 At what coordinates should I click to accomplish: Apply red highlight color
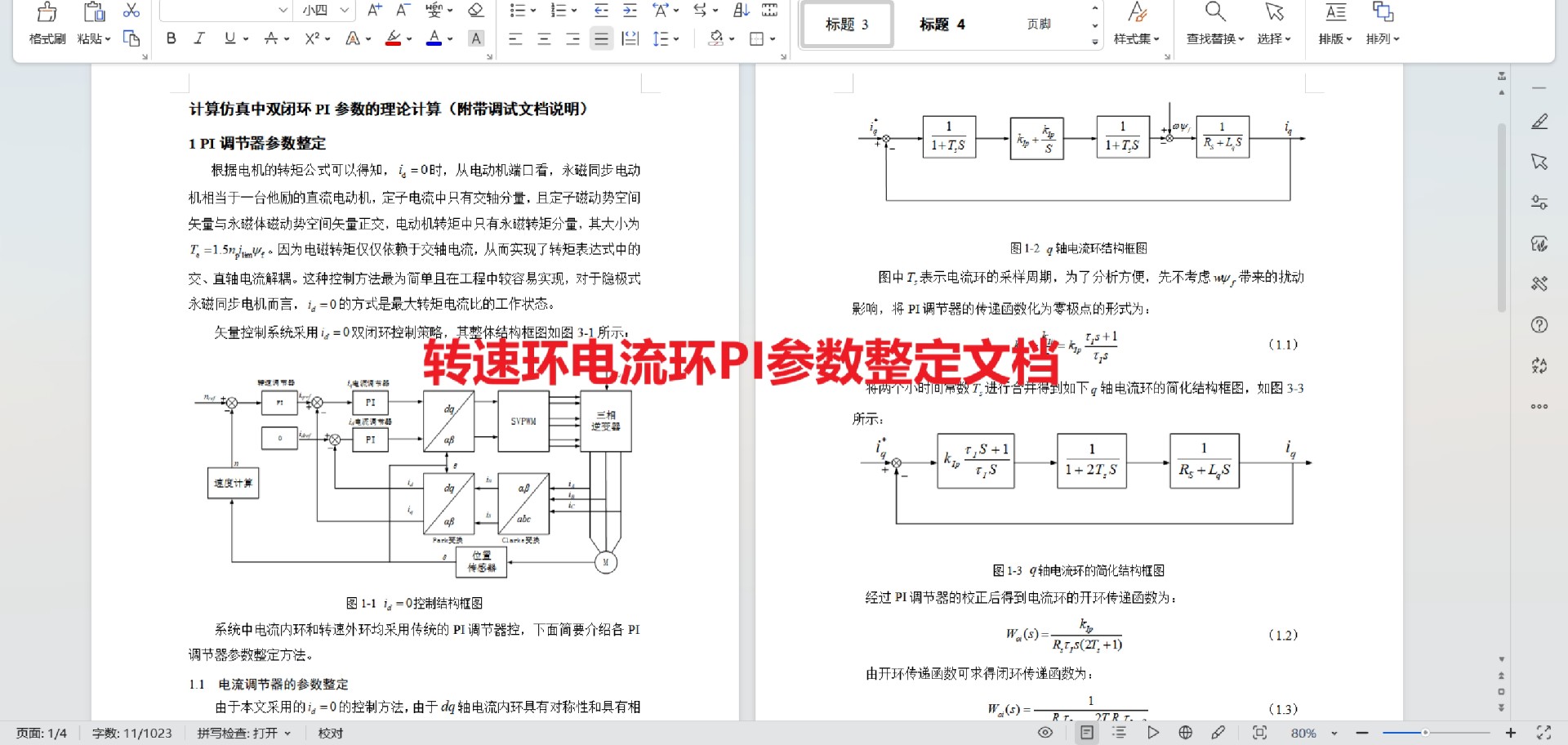[394, 38]
